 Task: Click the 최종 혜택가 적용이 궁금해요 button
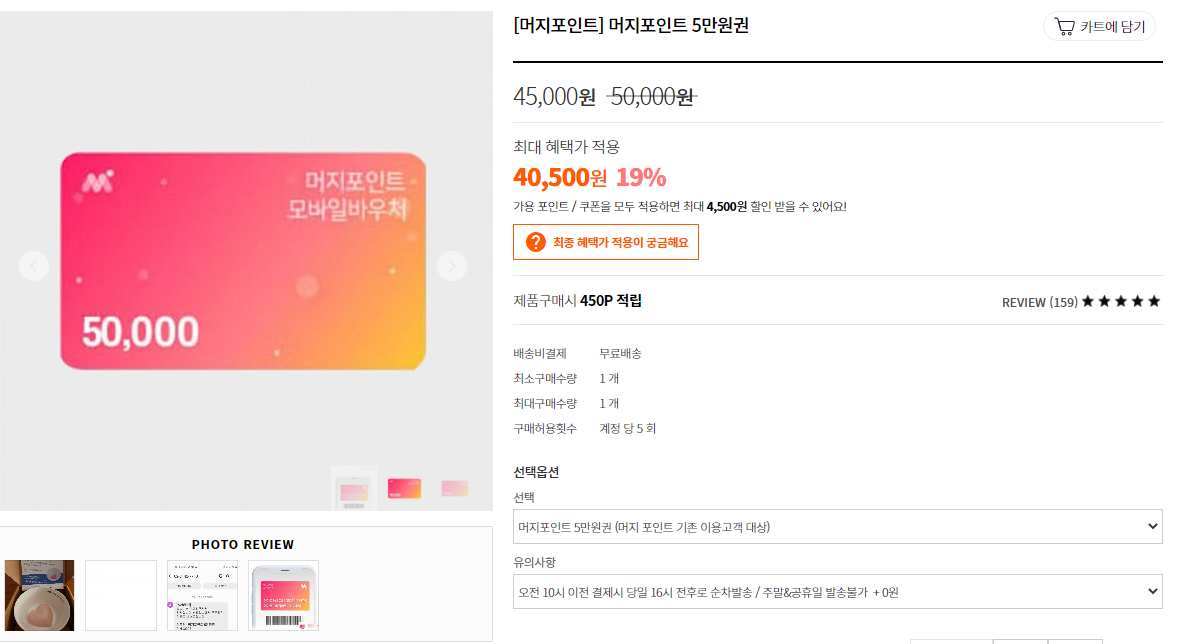coord(606,242)
